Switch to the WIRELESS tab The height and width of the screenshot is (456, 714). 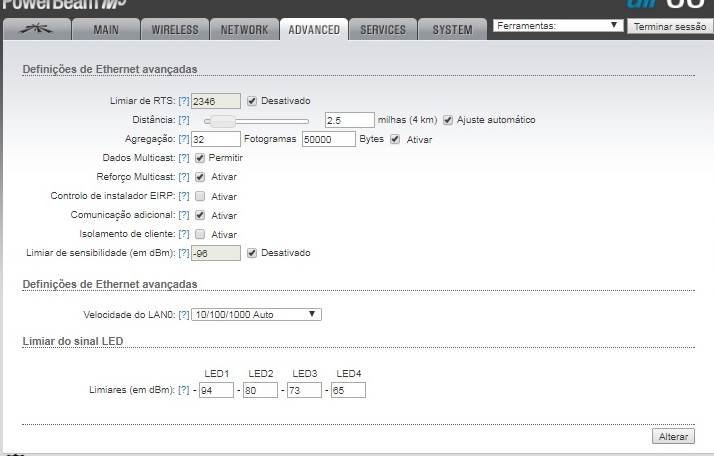[x=175, y=30]
